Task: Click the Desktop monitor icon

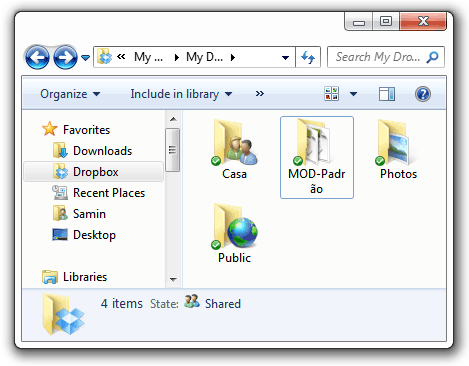Action: 60,234
